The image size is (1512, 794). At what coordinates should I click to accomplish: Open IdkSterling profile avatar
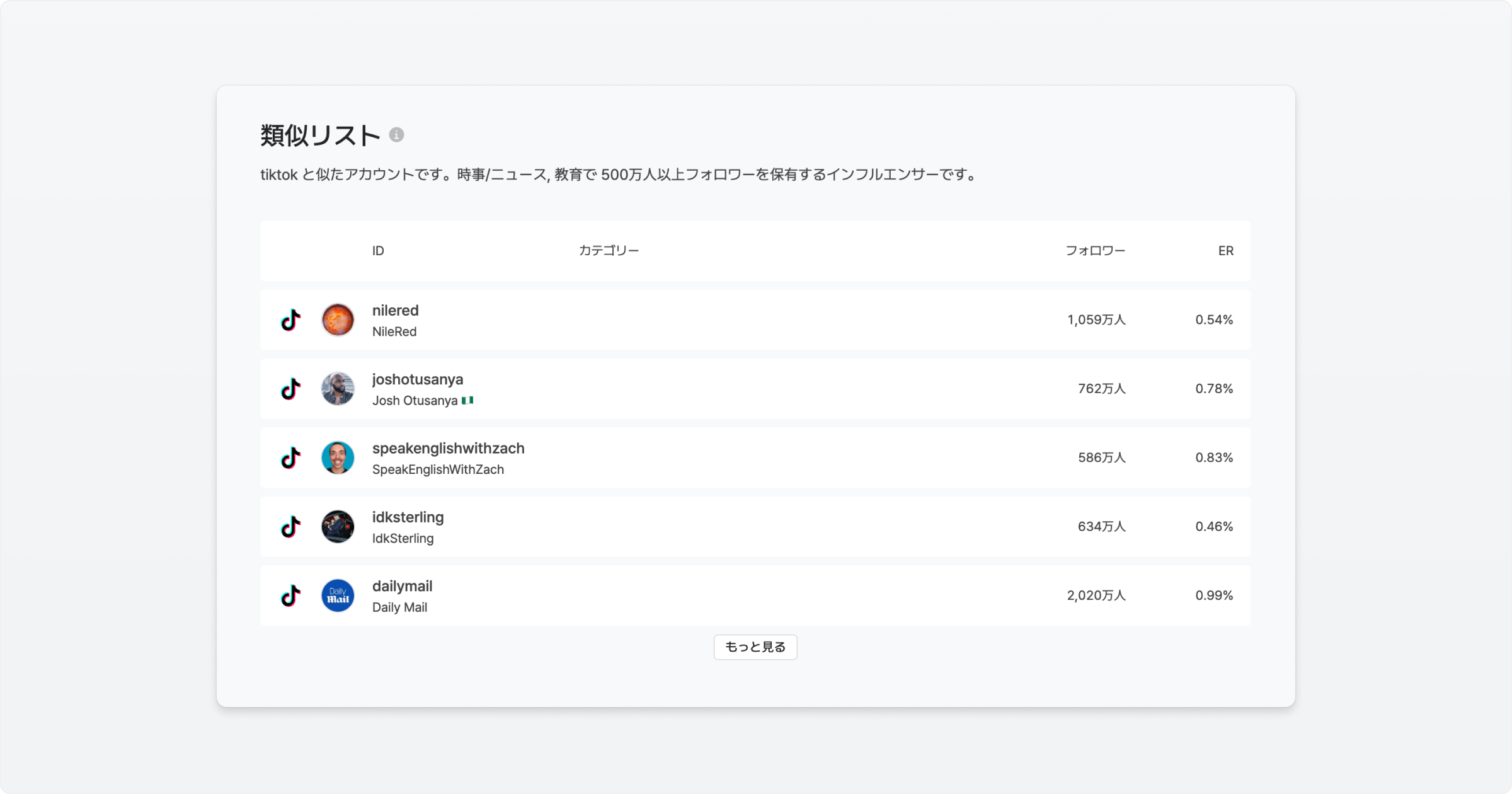point(338,527)
